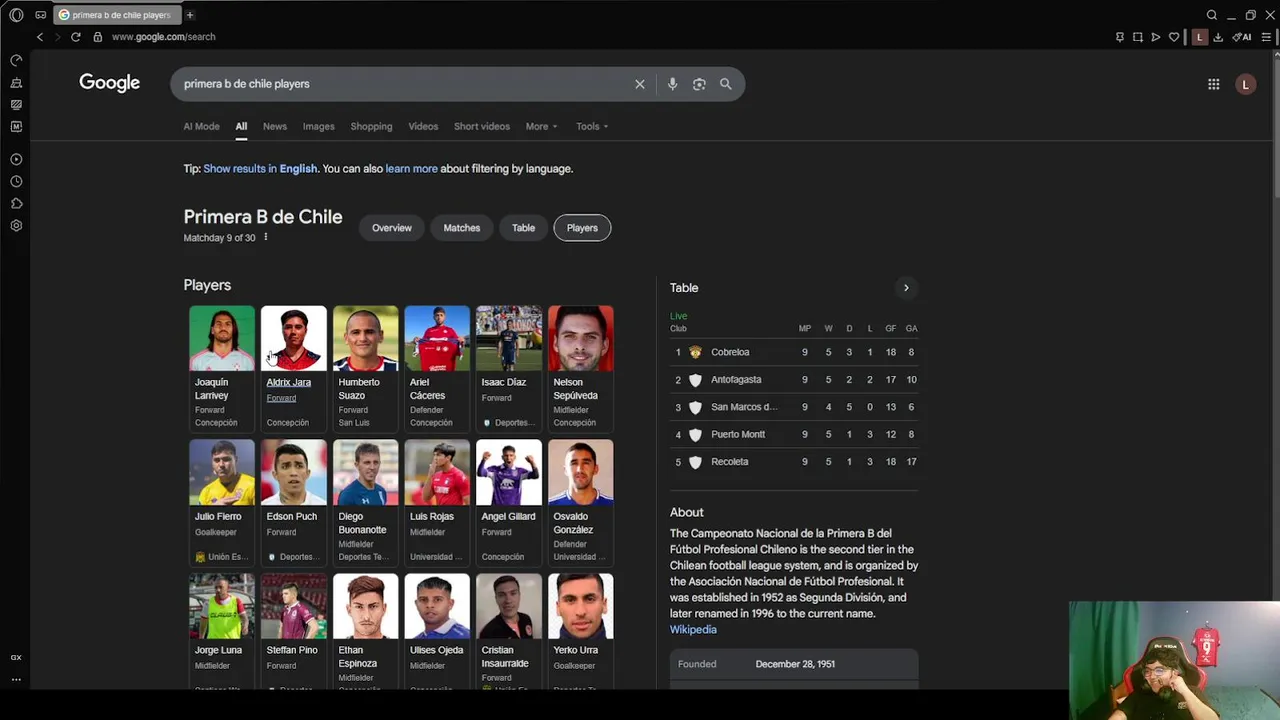1280x720 pixels.
Task: Save page to bookmarks heart icon
Action: 1174,37
